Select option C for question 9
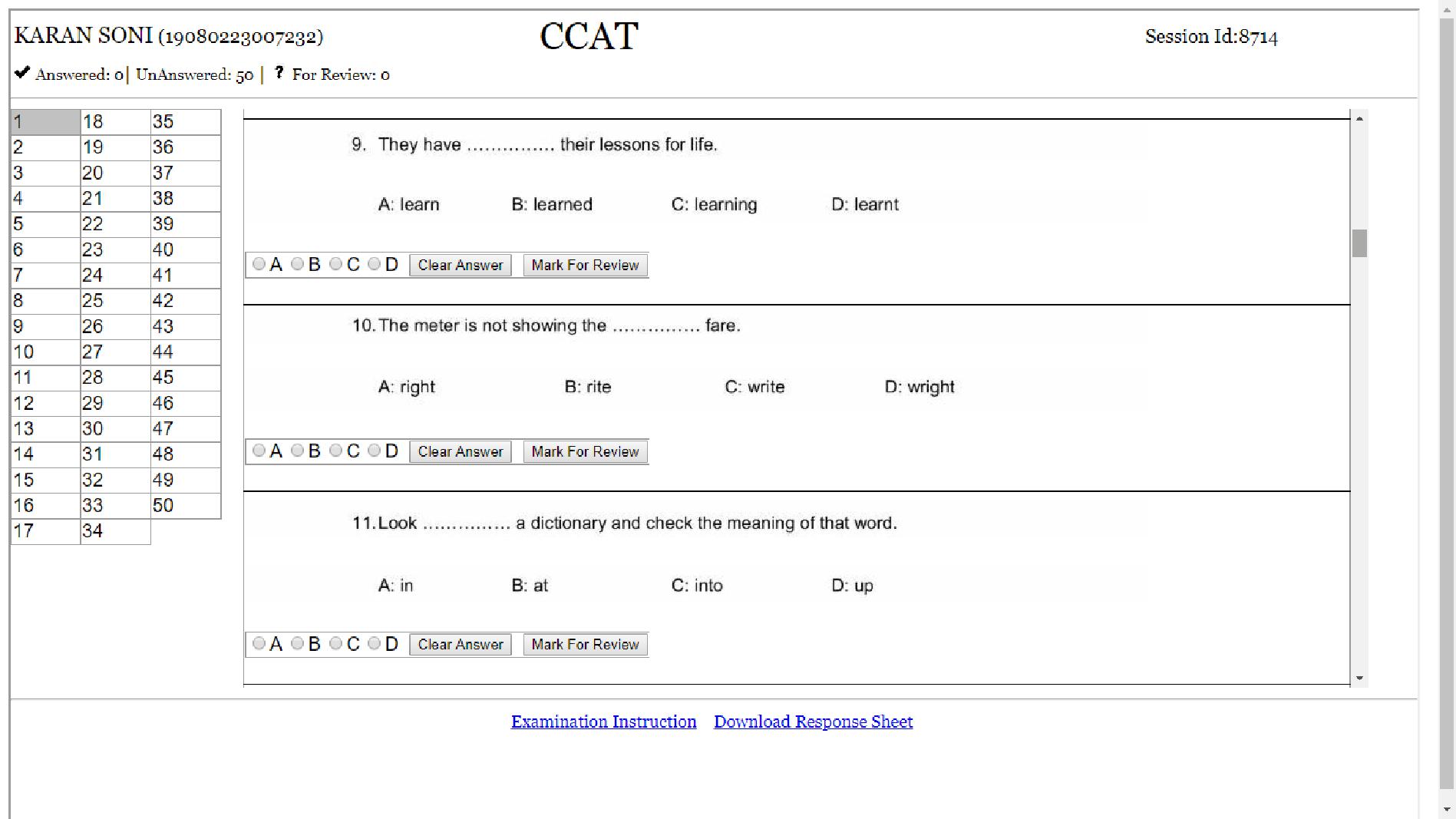Viewport: 1456px width, 819px height. (x=336, y=264)
